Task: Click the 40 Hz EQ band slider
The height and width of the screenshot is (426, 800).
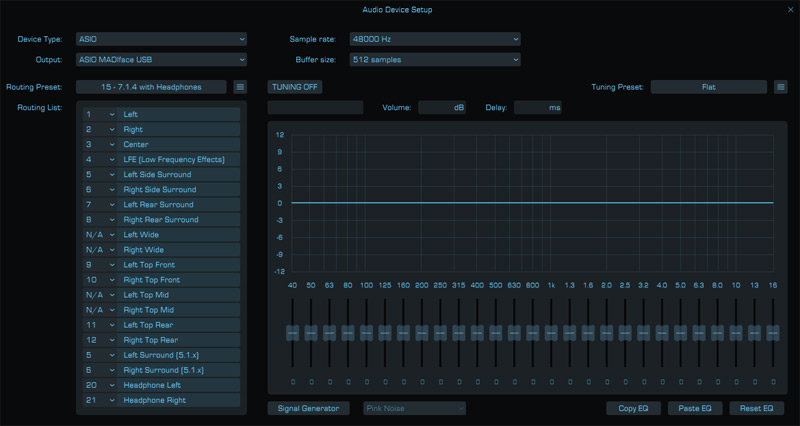Action: pos(292,332)
